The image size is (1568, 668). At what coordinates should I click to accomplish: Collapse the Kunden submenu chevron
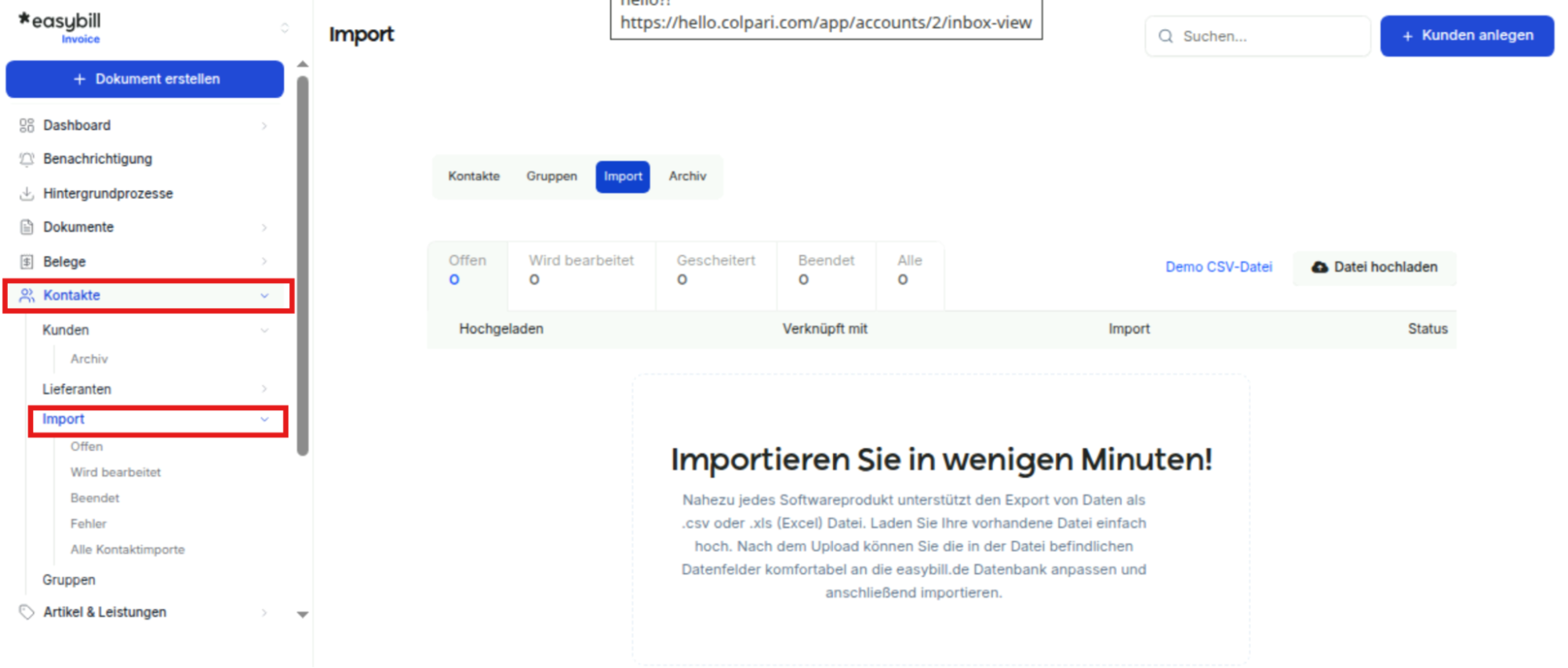(264, 330)
